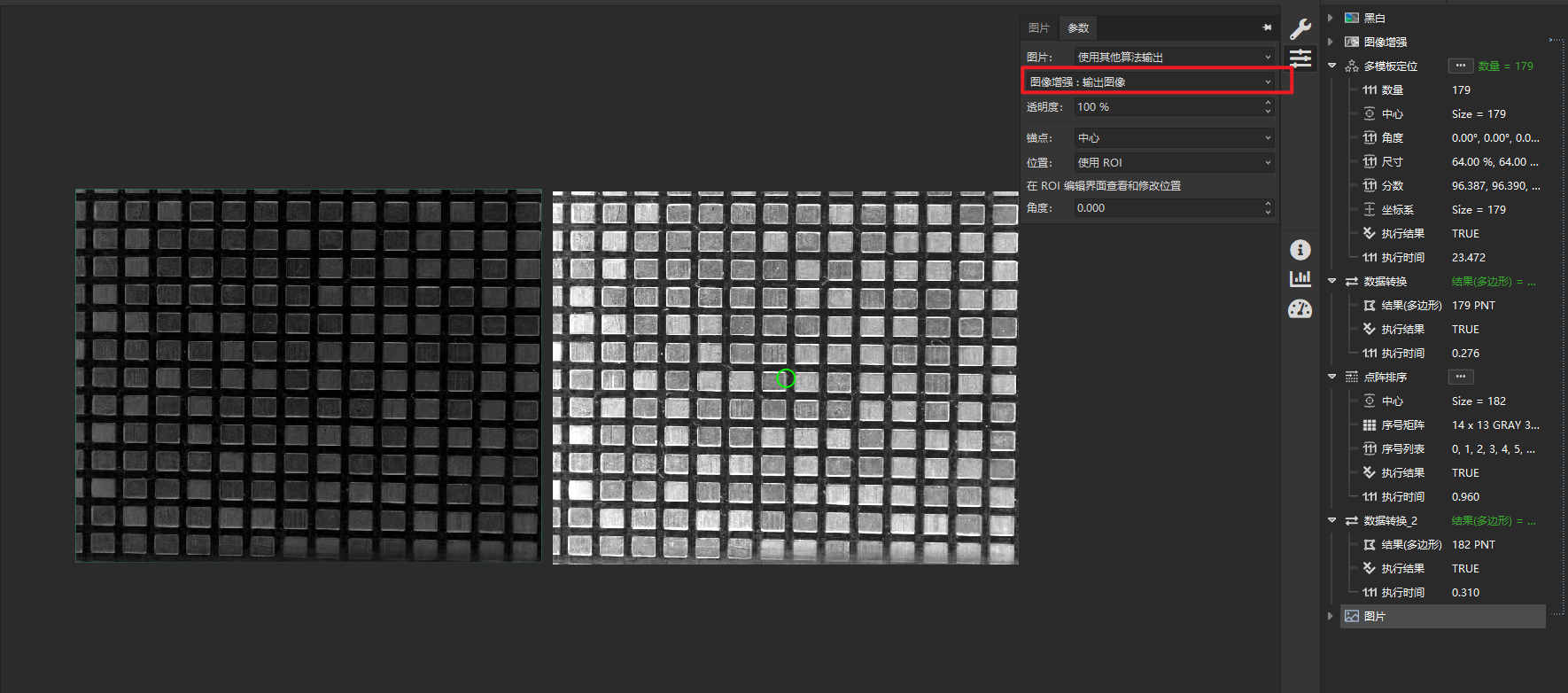
Task: Click the 角度 value input field
Action: [x=1166, y=208]
